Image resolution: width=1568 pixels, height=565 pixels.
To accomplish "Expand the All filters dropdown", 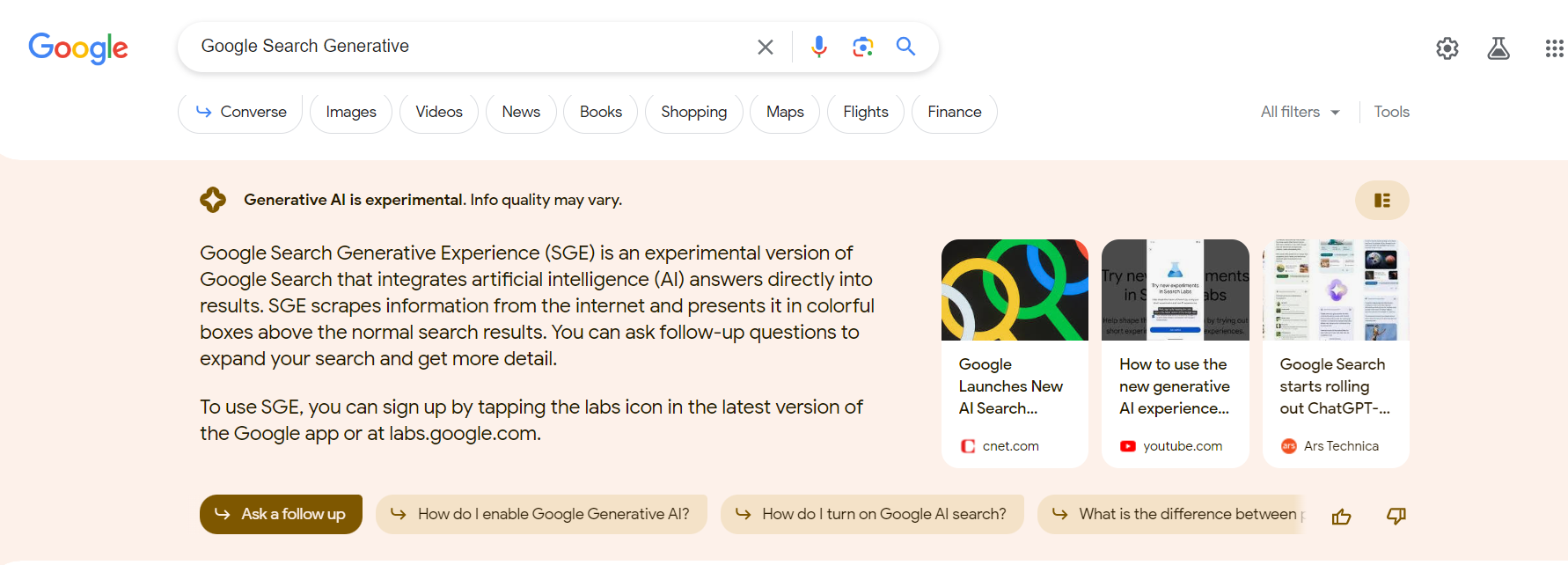I will coord(1301,112).
